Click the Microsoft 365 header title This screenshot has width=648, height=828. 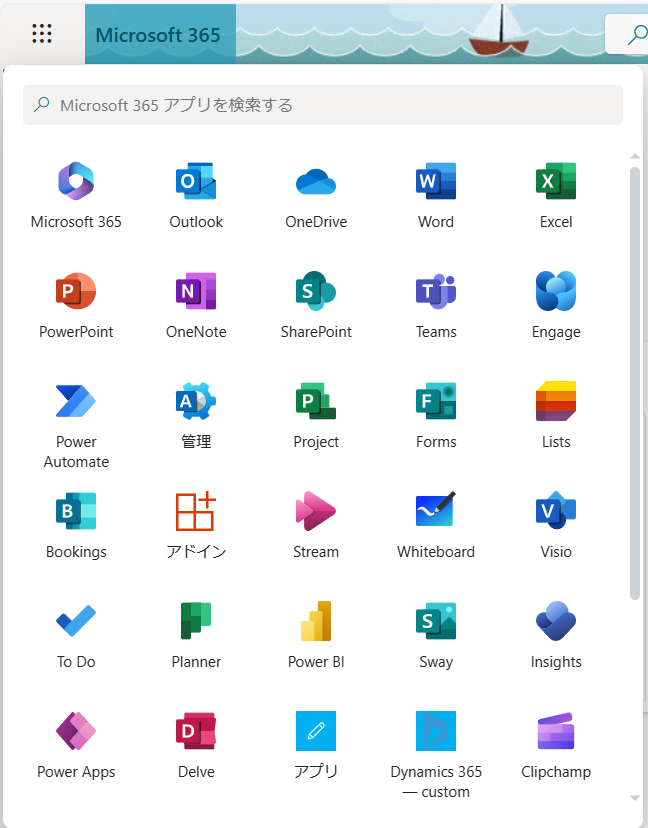pyautogui.click(x=158, y=35)
